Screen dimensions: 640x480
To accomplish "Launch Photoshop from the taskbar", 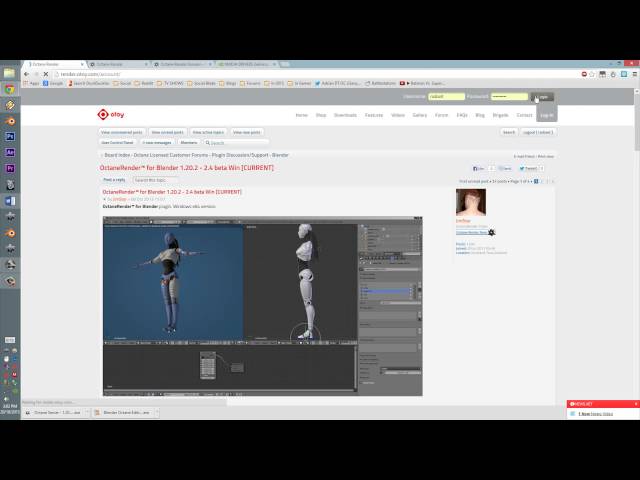I will (10, 137).
